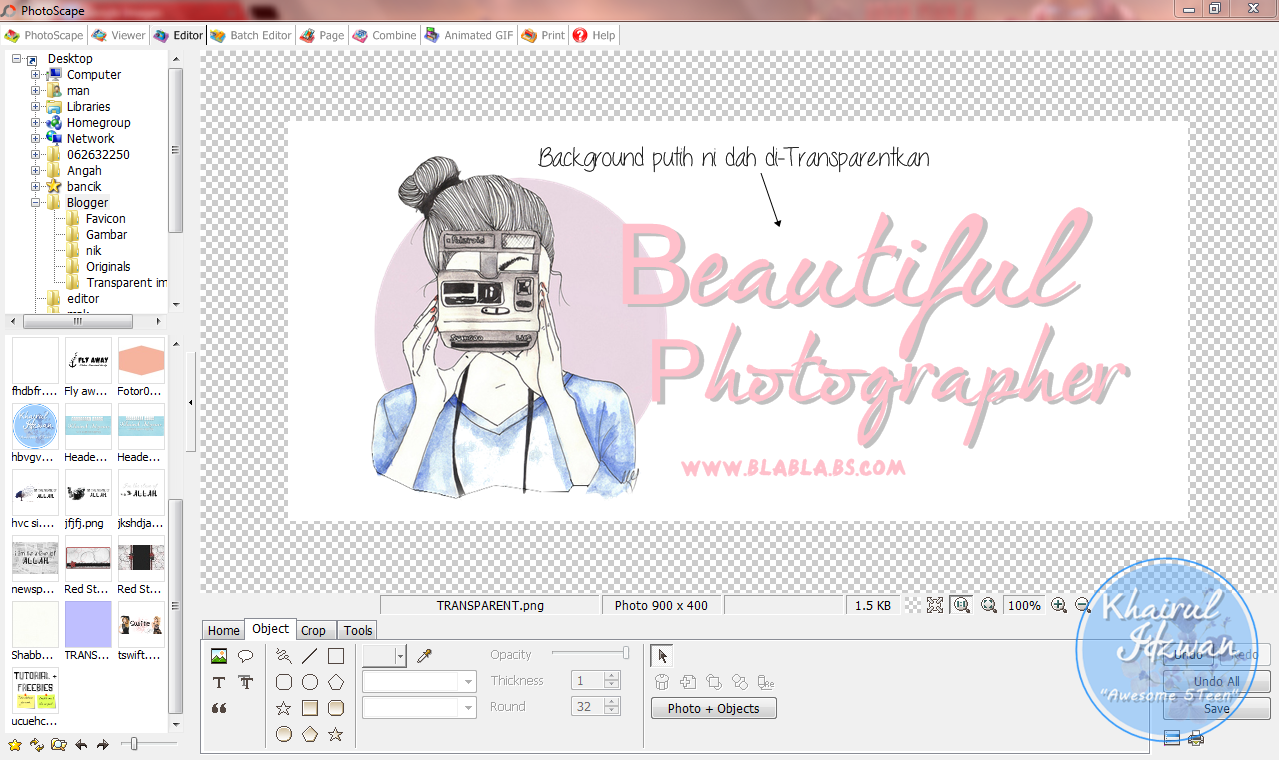
Task: Open the first wide combo box under color
Action: coord(419,682)
